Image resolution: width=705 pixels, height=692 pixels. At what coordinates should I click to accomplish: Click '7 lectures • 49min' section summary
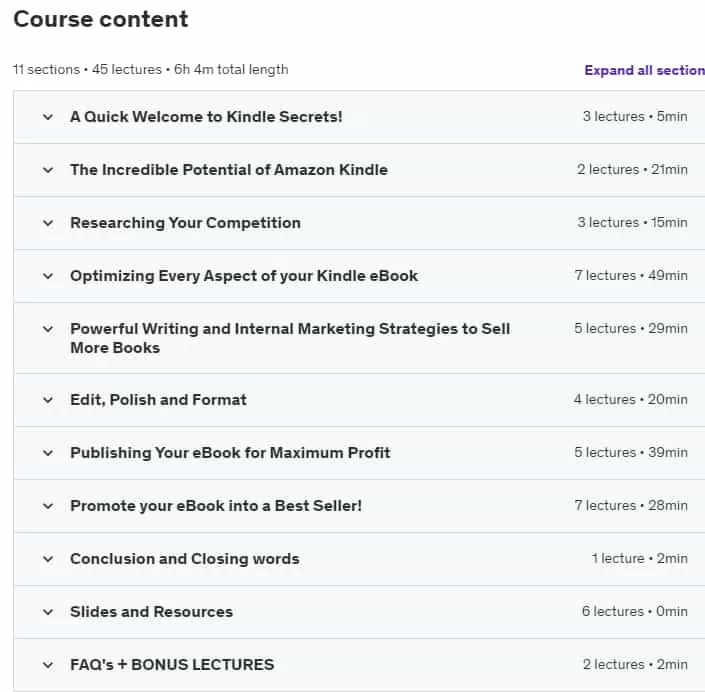[x=631, y=275]
